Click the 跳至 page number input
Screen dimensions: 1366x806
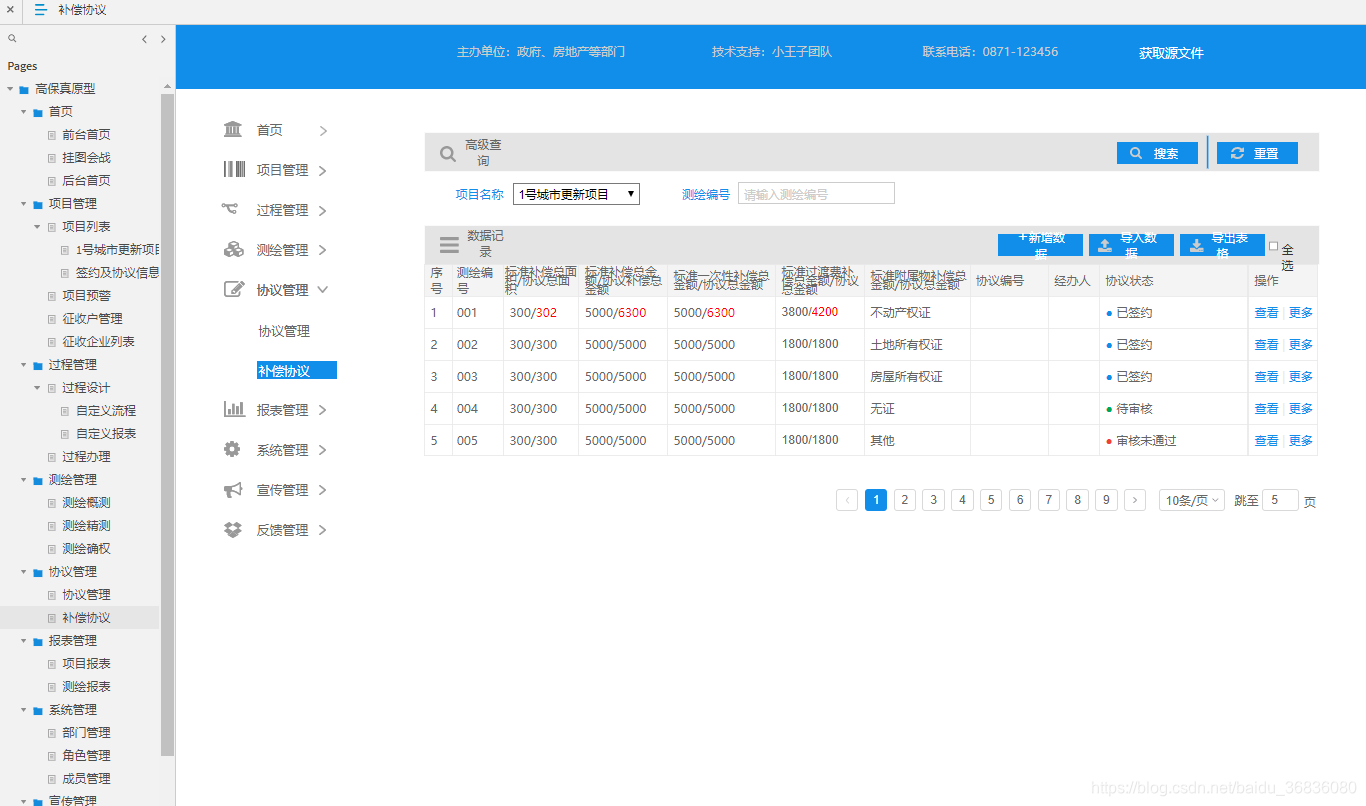point(1280,500)
